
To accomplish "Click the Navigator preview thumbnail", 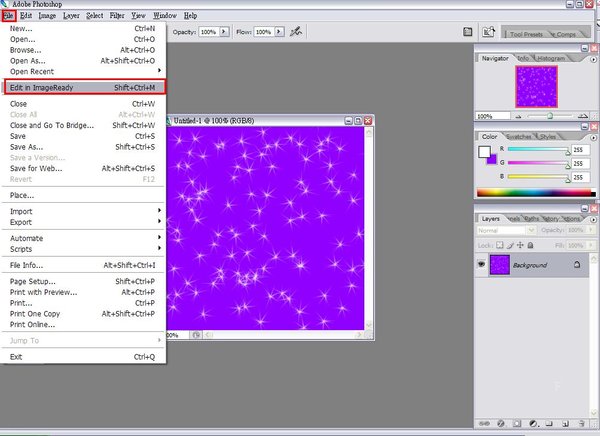I will tap(536, 87).
